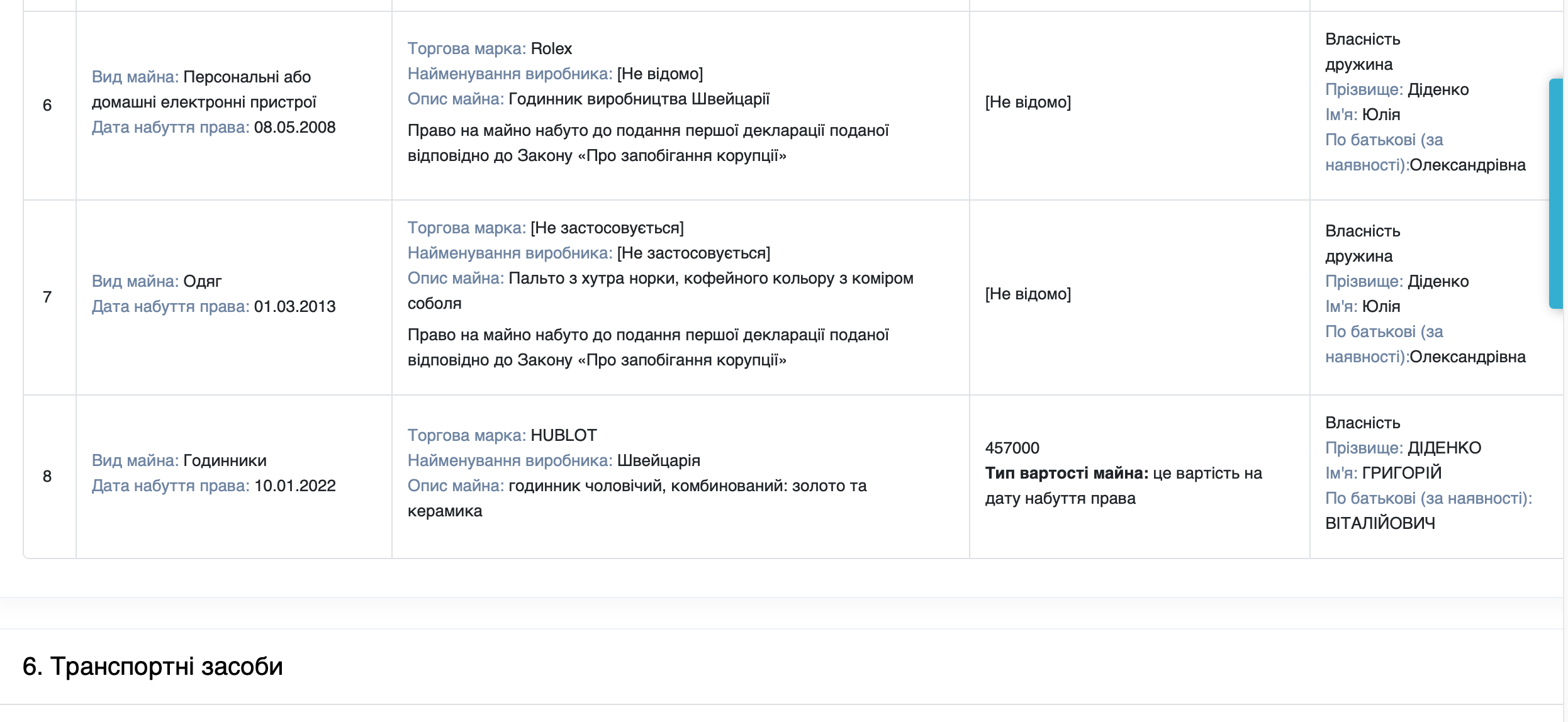1568x722 pixels.
Task: Click the surname ДІДЕНКО in row 8
Action: click(x=1444, y=448)
